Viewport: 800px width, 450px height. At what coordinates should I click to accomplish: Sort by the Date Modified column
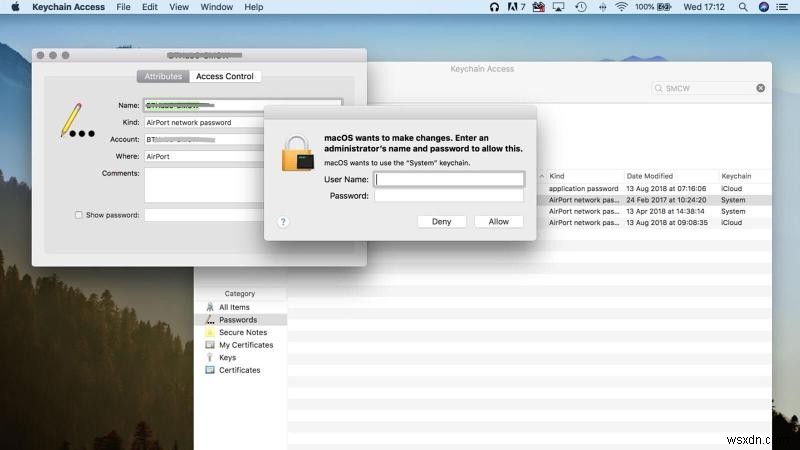(x=649, y=176)
